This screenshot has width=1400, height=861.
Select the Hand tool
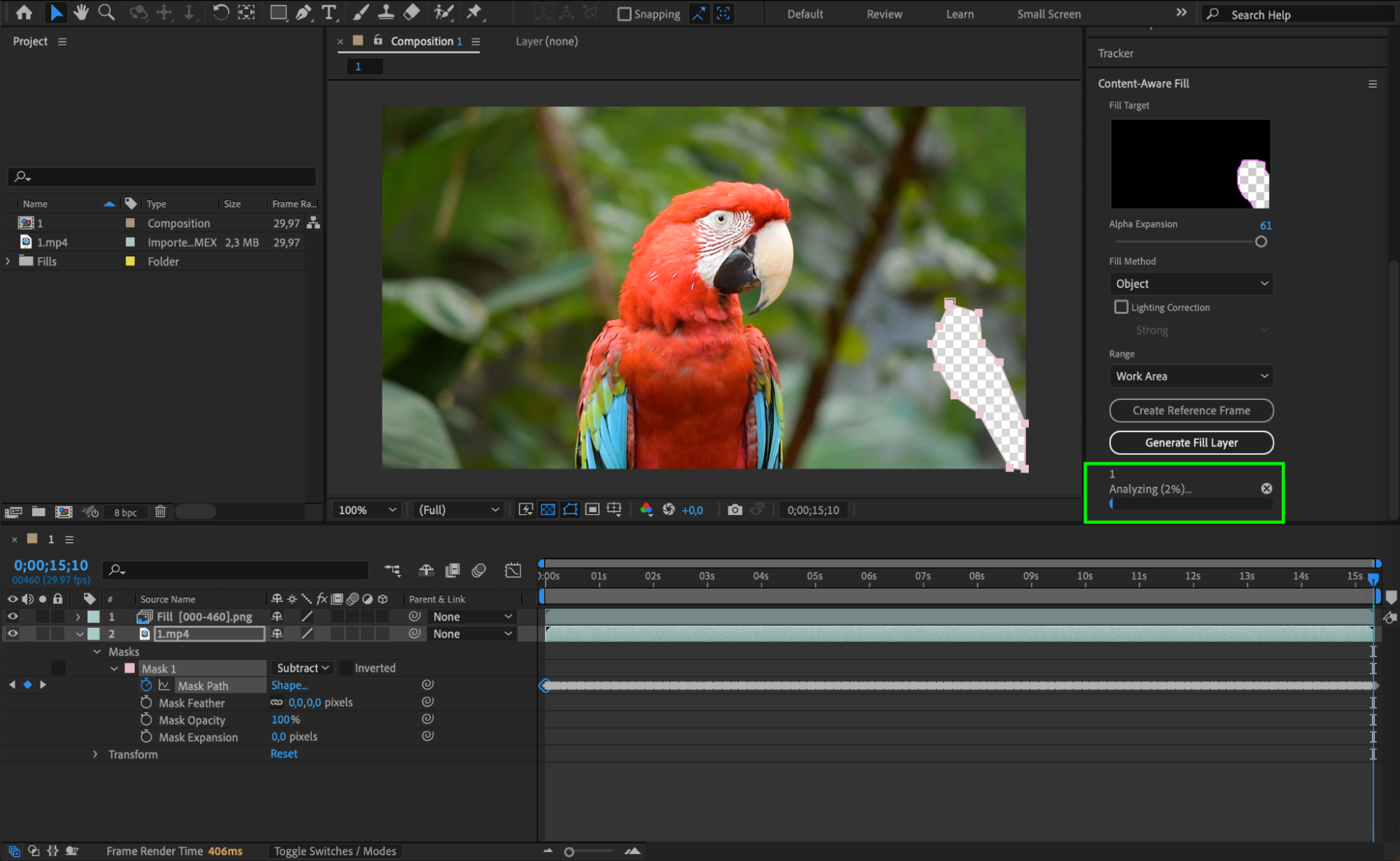click(81, 12)
